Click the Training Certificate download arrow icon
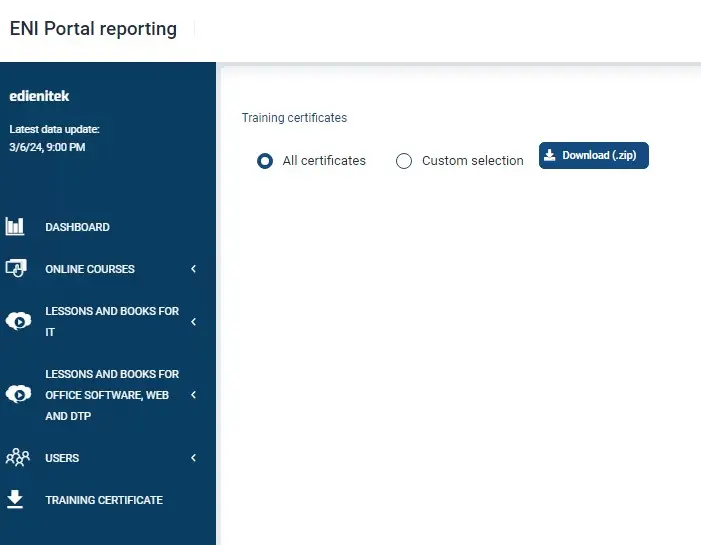 coord(15,499)
